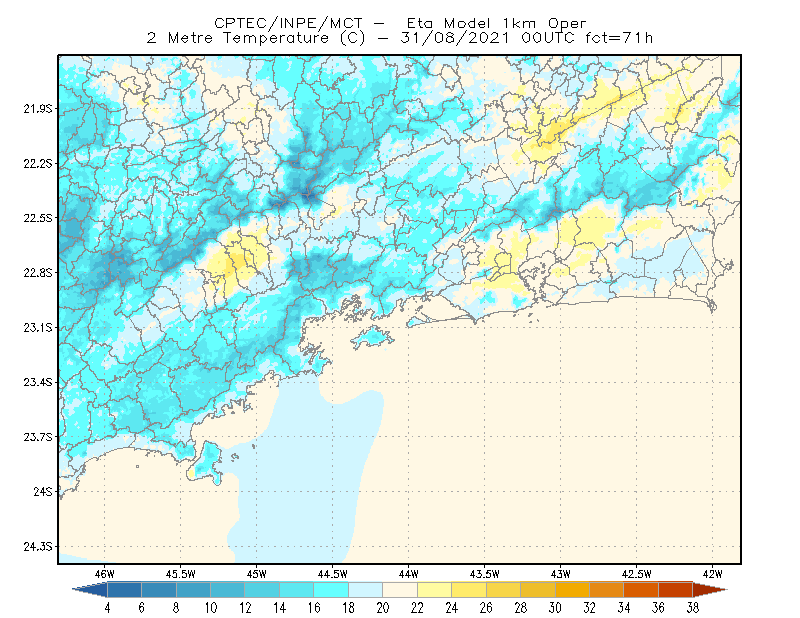Click the Eta Model 1km Oper title
The height and width of the screenshot is (618, 800).
496,23
